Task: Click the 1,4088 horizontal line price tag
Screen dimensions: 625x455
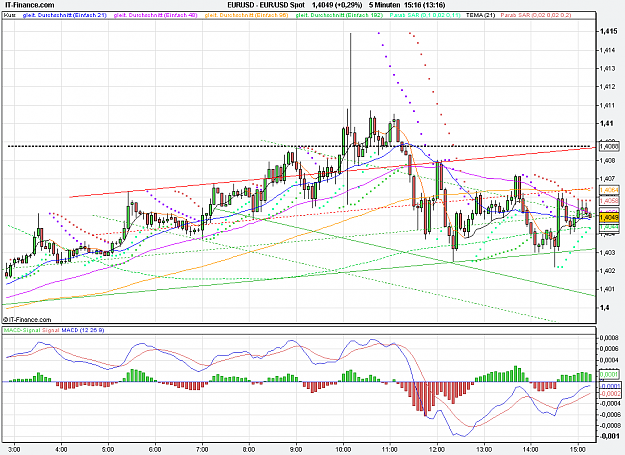Action: (x=609, y=146)
